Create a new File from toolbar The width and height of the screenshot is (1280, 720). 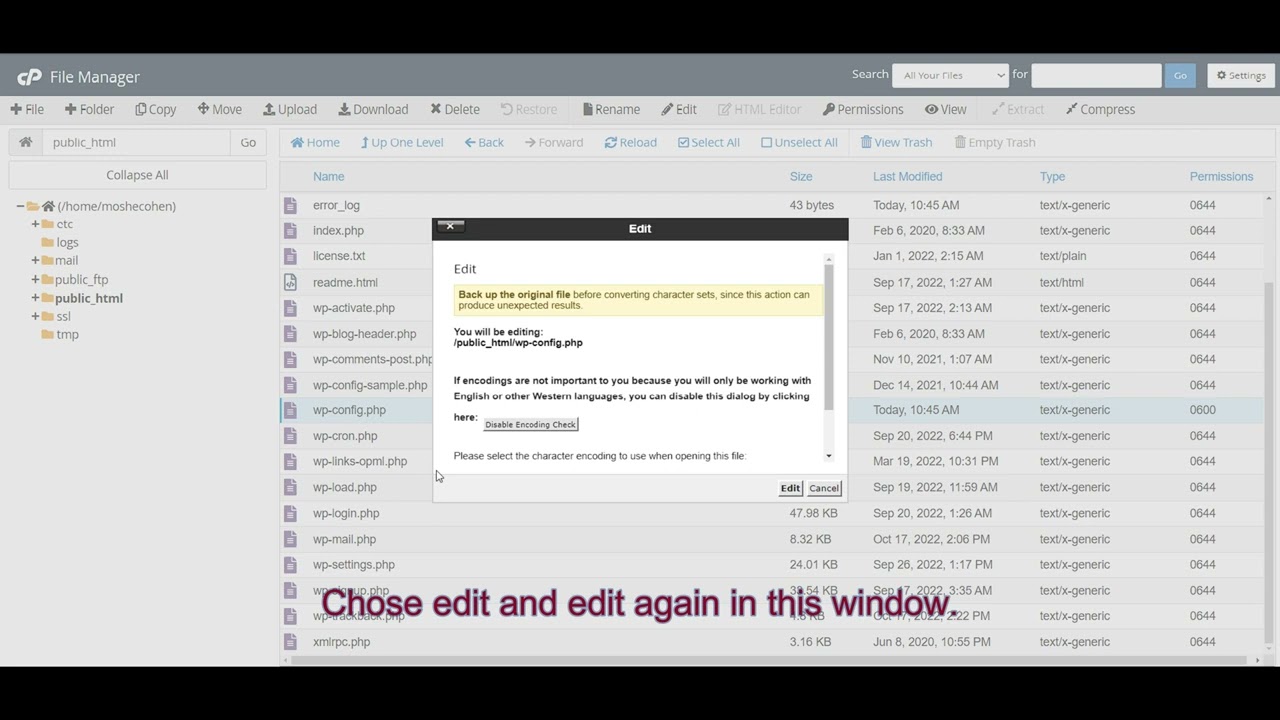[x=27, y=109]
